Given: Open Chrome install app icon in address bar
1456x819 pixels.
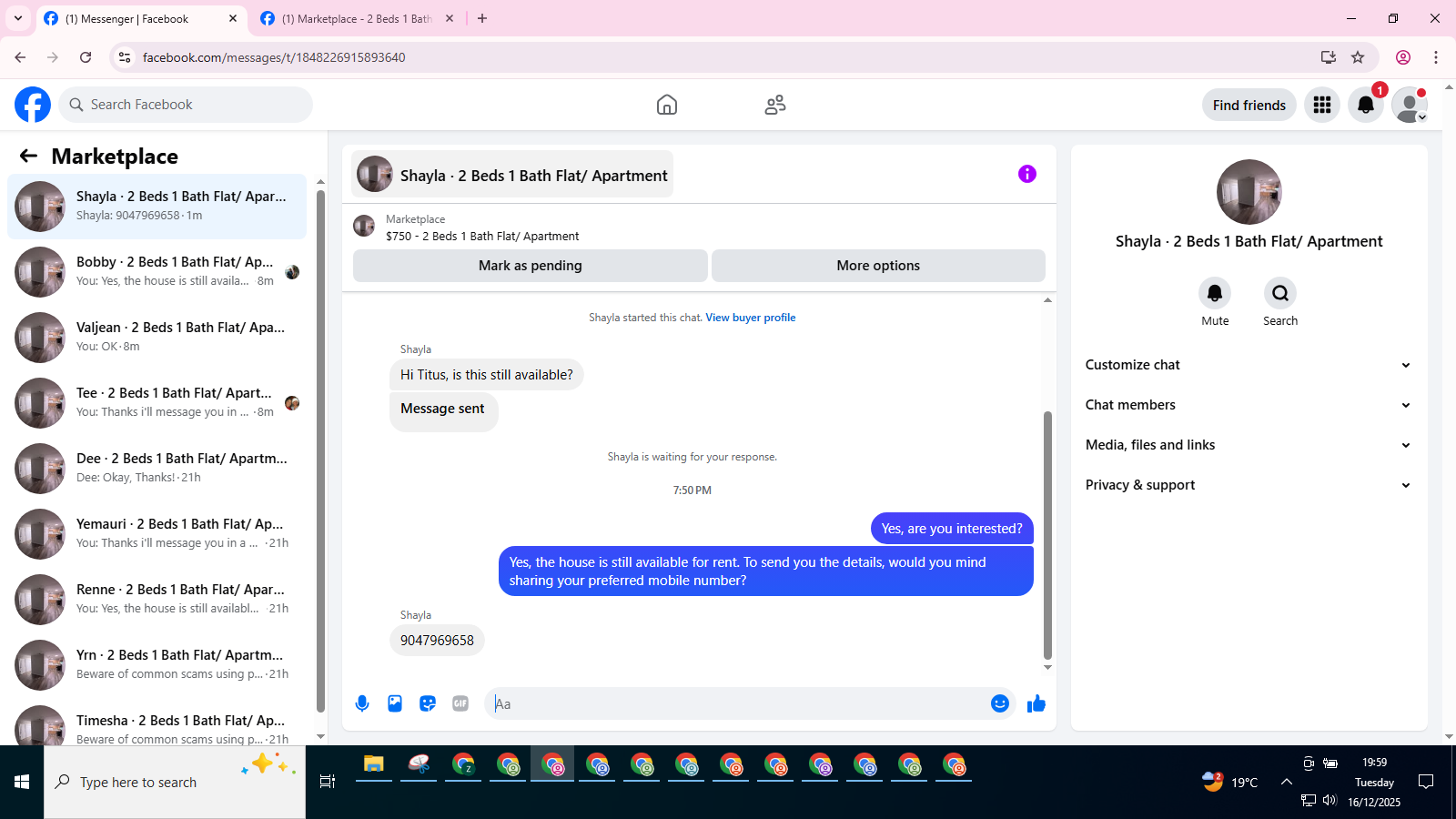Looking at the screenshot, I should click(x=1329, y=57).
